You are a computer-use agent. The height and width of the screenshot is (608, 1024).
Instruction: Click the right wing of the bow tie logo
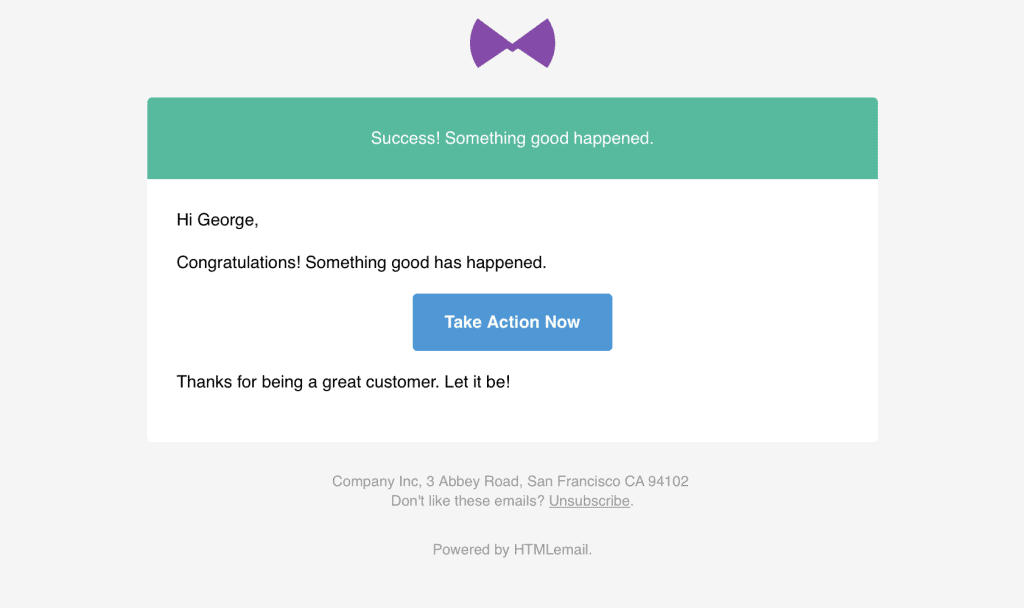(536, 43)
